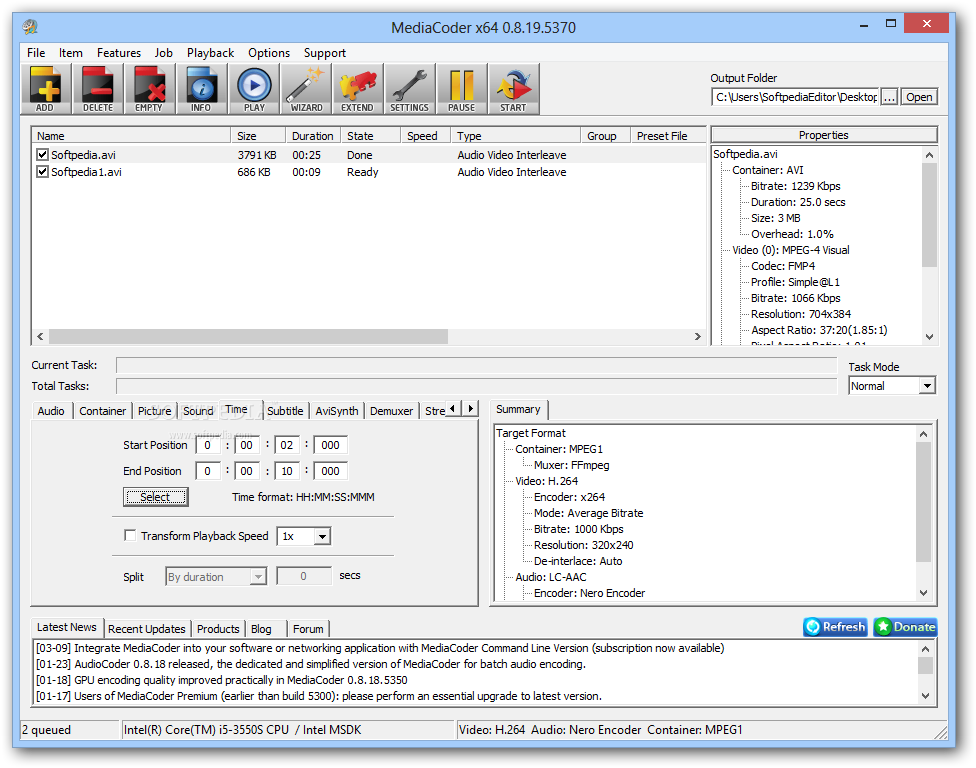Click the Refresh news button
976x768 pixels.
point(835,627)
